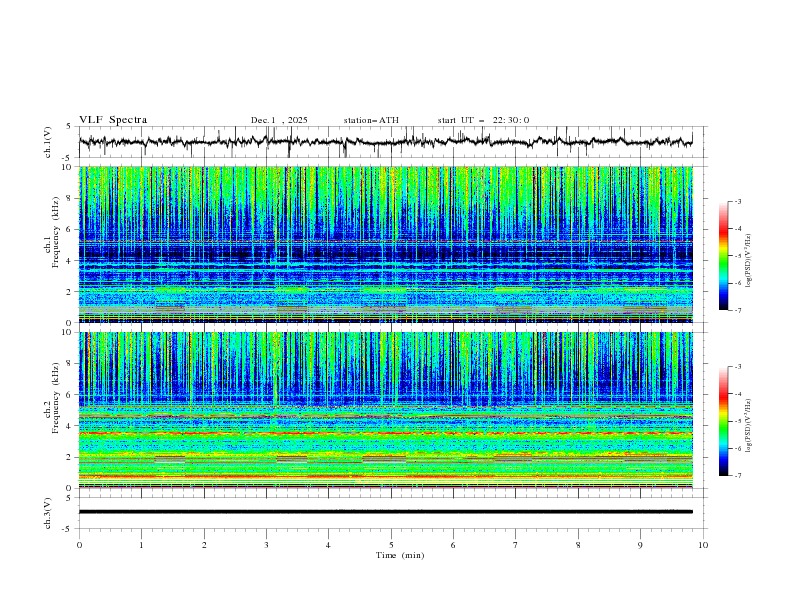Select the date text "Dec. 1 , 2025"
This screenshot has height=612, width=792.
click(279, 120)
